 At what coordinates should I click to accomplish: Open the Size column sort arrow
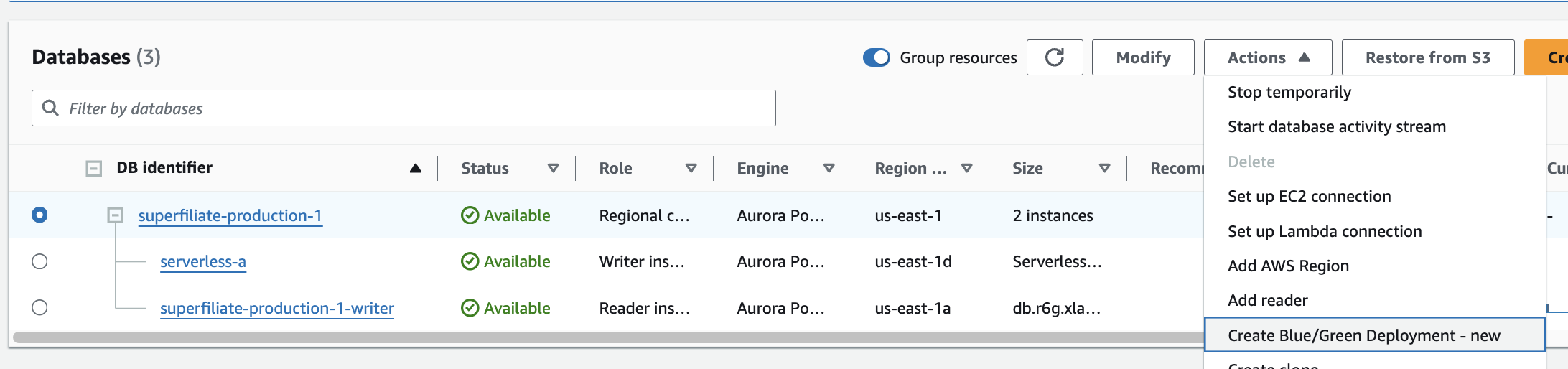tap(1104, 168)
